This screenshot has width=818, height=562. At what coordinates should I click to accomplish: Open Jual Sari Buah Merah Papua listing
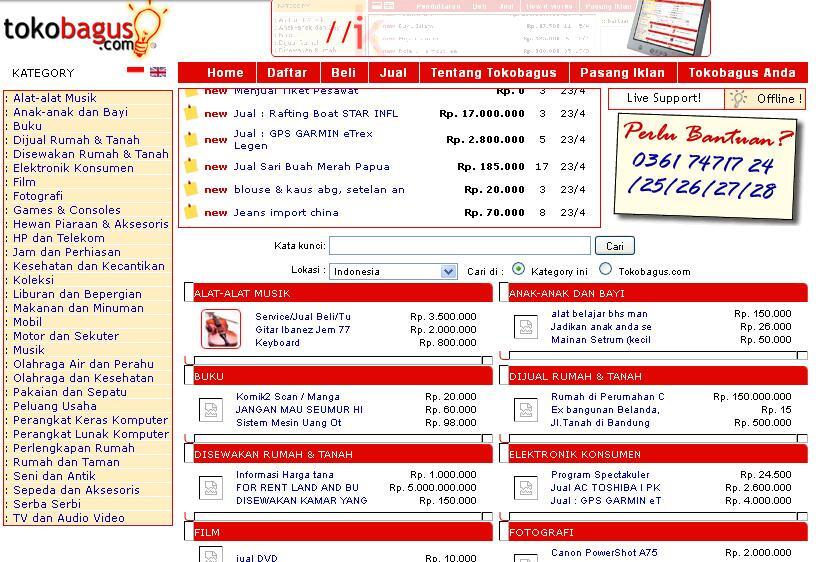(x=311, y=166)
